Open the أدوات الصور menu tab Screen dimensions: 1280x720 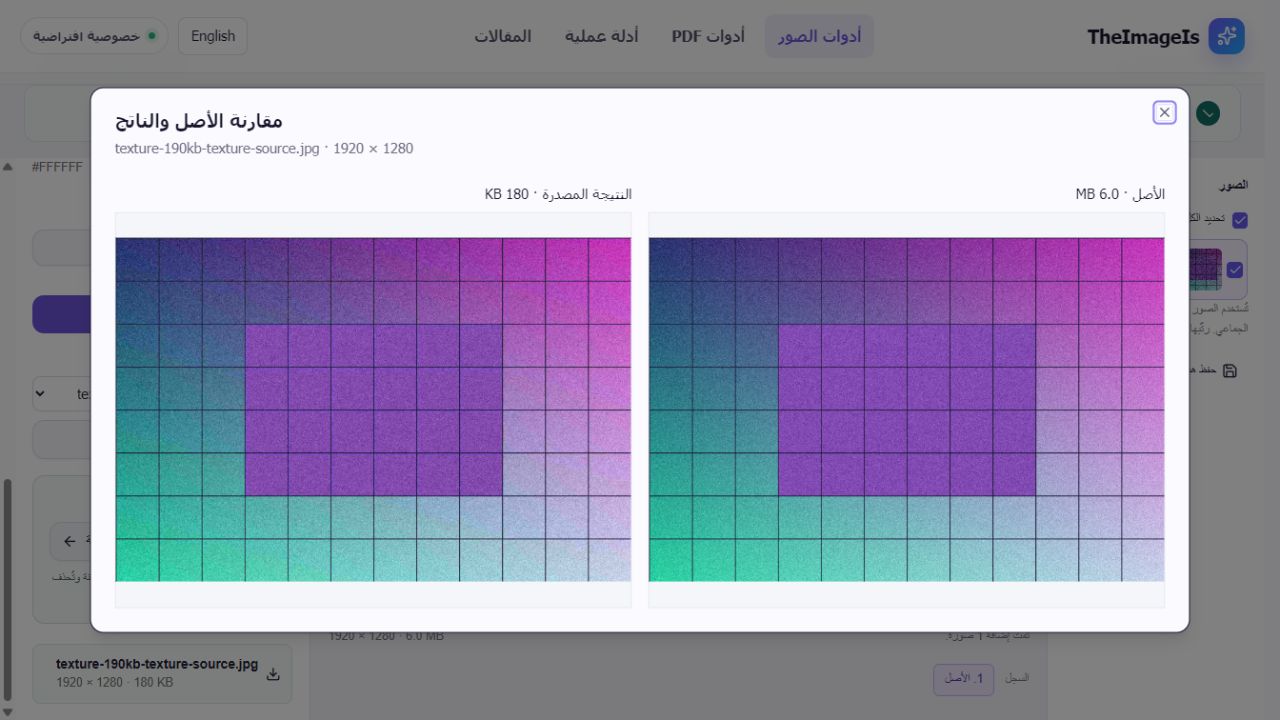point(819,36)
